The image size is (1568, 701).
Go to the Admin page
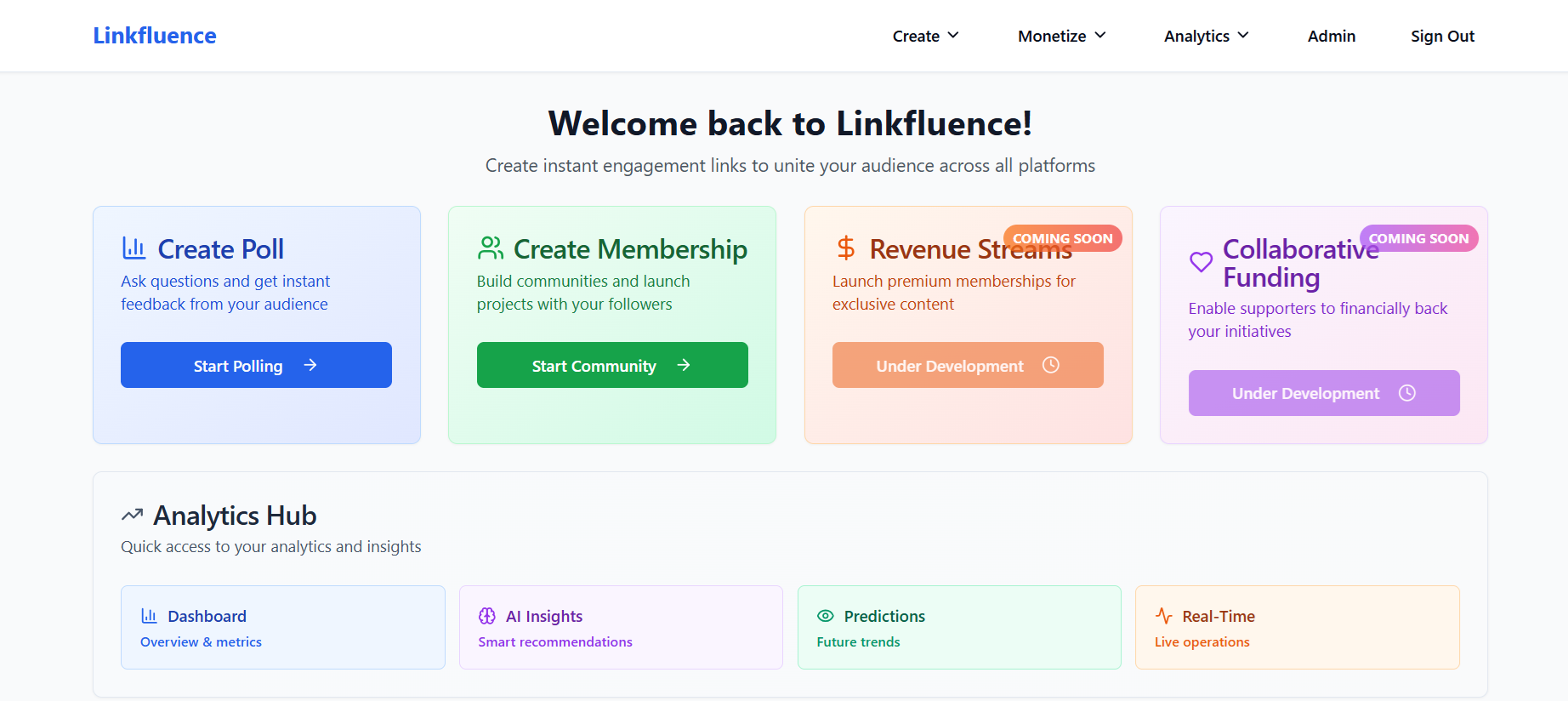click(x=1332, y=36)
